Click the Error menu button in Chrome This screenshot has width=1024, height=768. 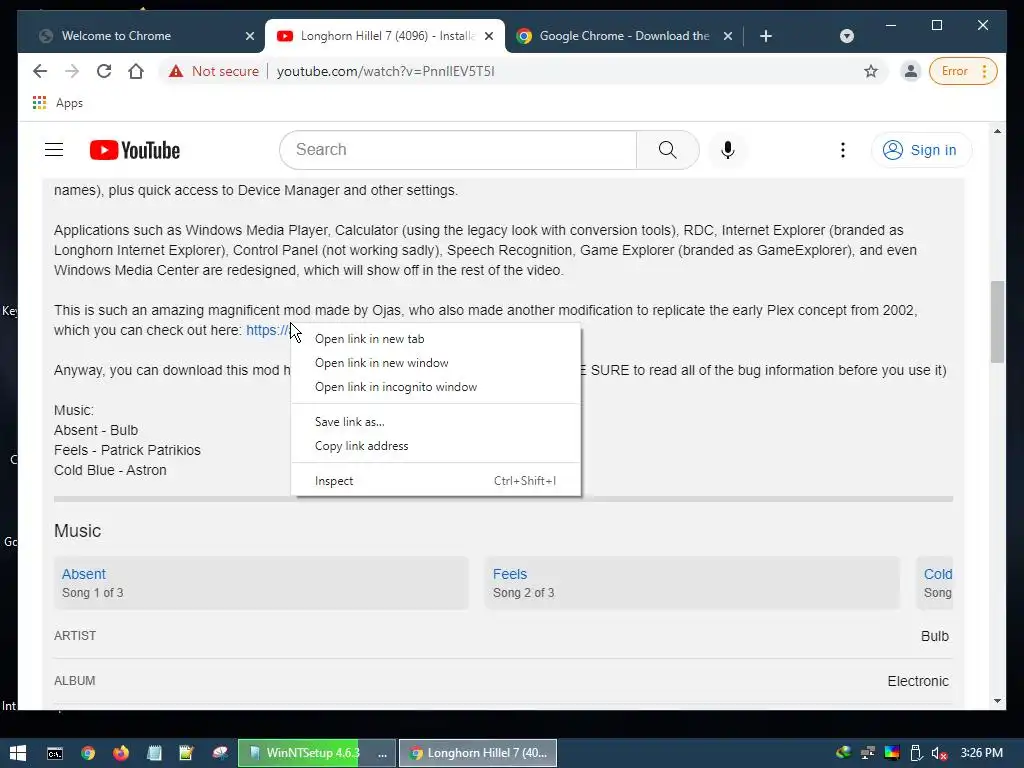(963, 71)
